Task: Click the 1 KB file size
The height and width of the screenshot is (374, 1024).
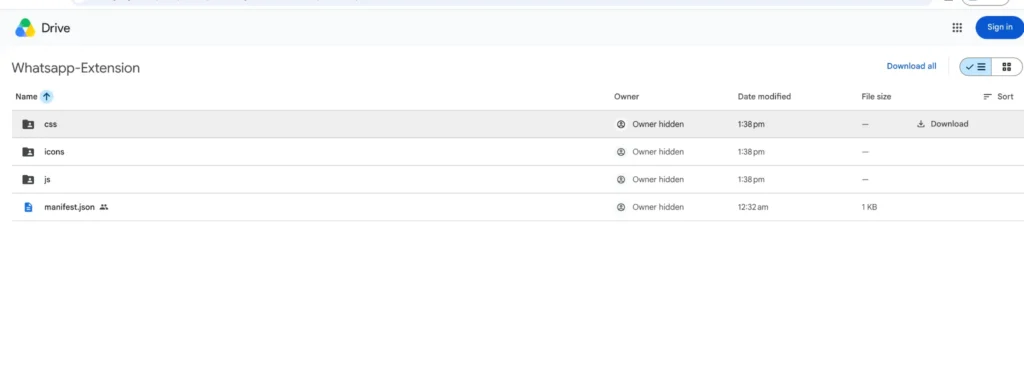Action: (x=869, y=207)
